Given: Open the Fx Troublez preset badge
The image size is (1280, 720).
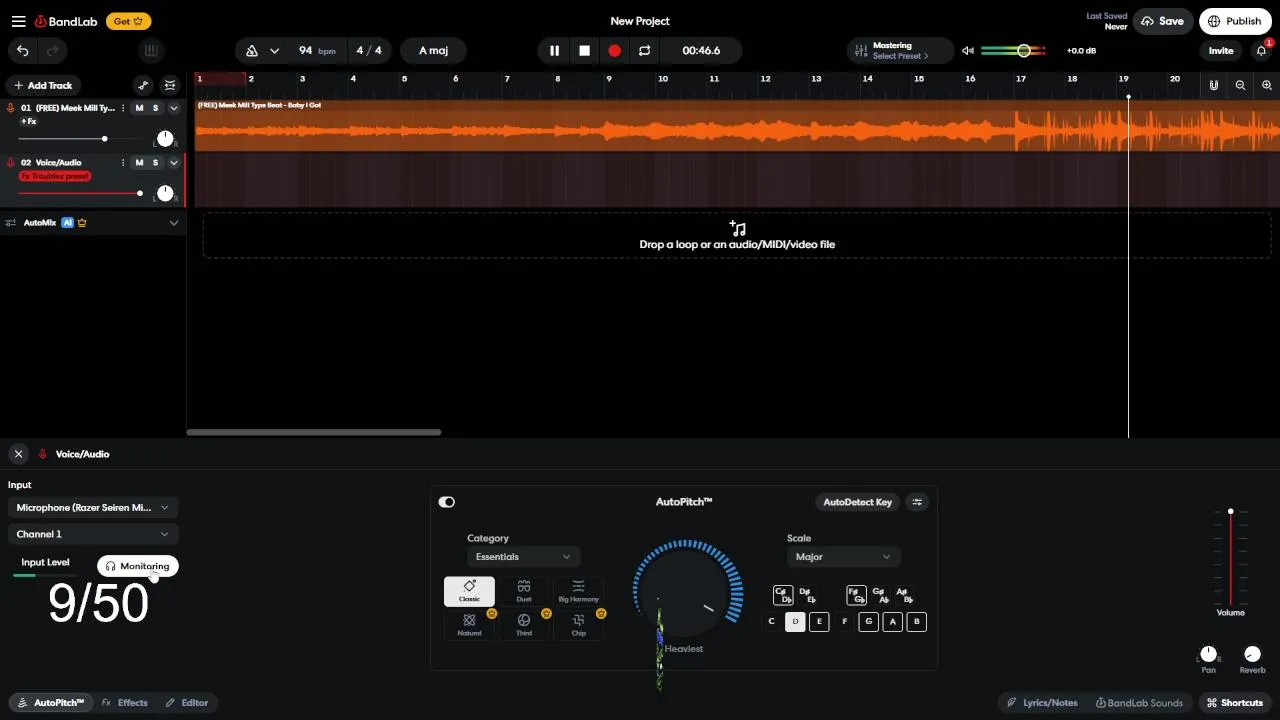Looking at the screenshot, I should pos(55,176).
